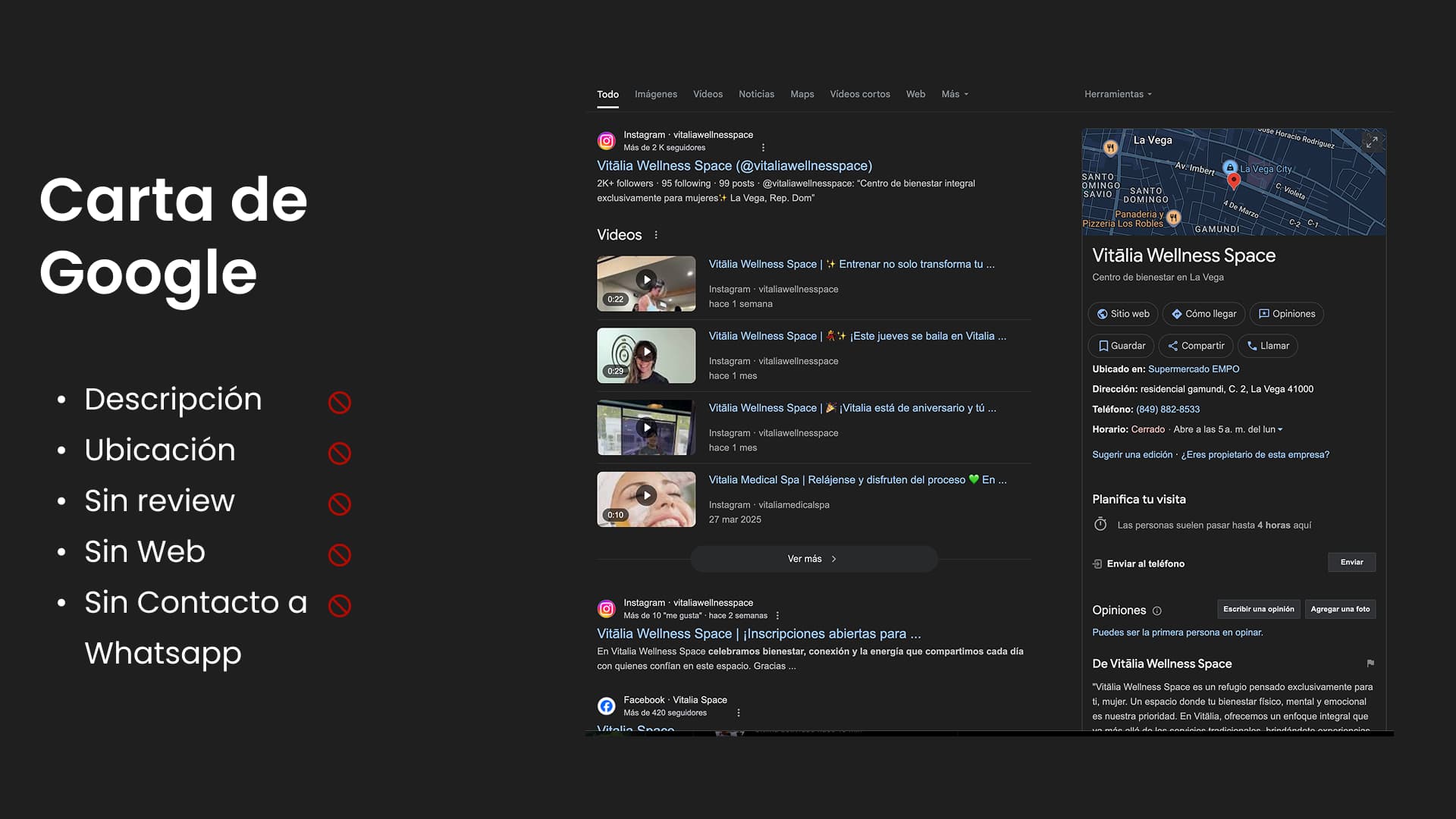Select the 'Planifica tu visita' heading

[1139, 500]
